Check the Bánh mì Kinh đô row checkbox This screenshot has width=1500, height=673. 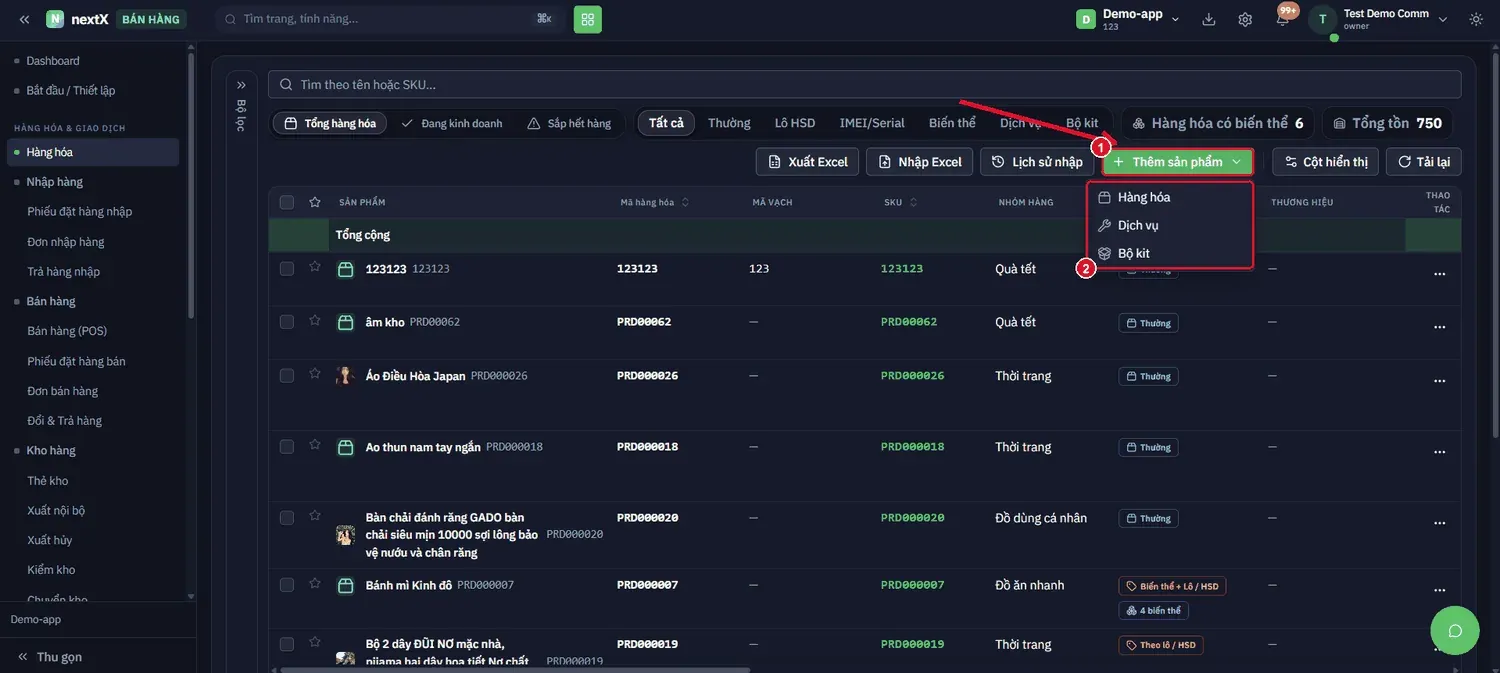pos(287,585)
